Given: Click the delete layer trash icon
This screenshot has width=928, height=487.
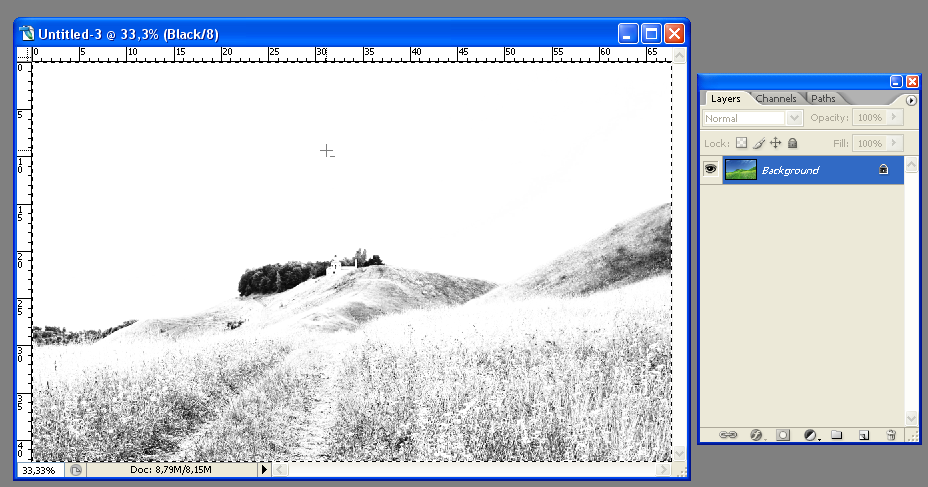Looking at the screenshot, I should tap(891, 435).
